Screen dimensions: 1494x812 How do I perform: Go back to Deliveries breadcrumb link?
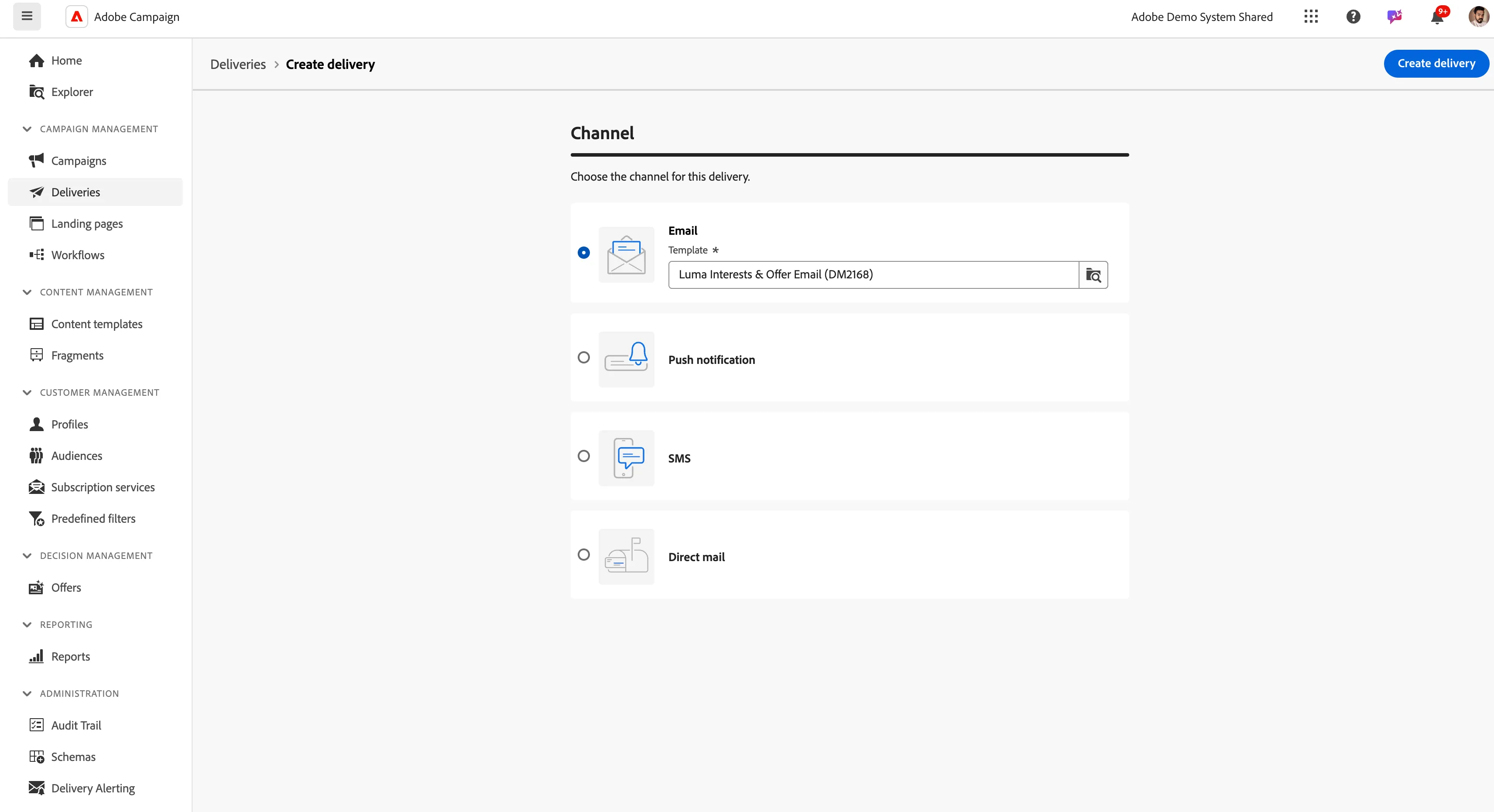[238, 65]
